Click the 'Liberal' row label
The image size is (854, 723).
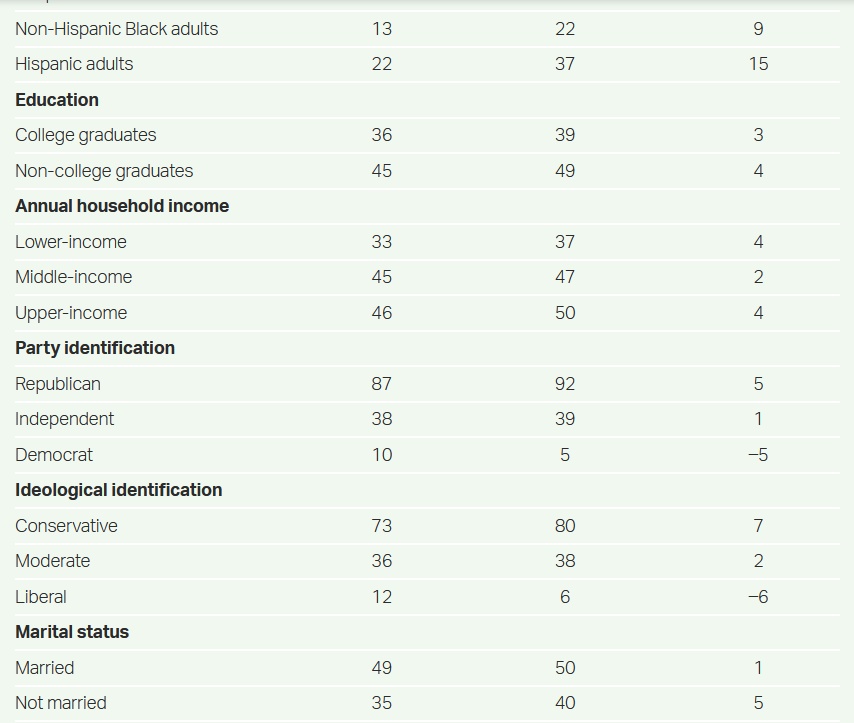tap(41, 597)
